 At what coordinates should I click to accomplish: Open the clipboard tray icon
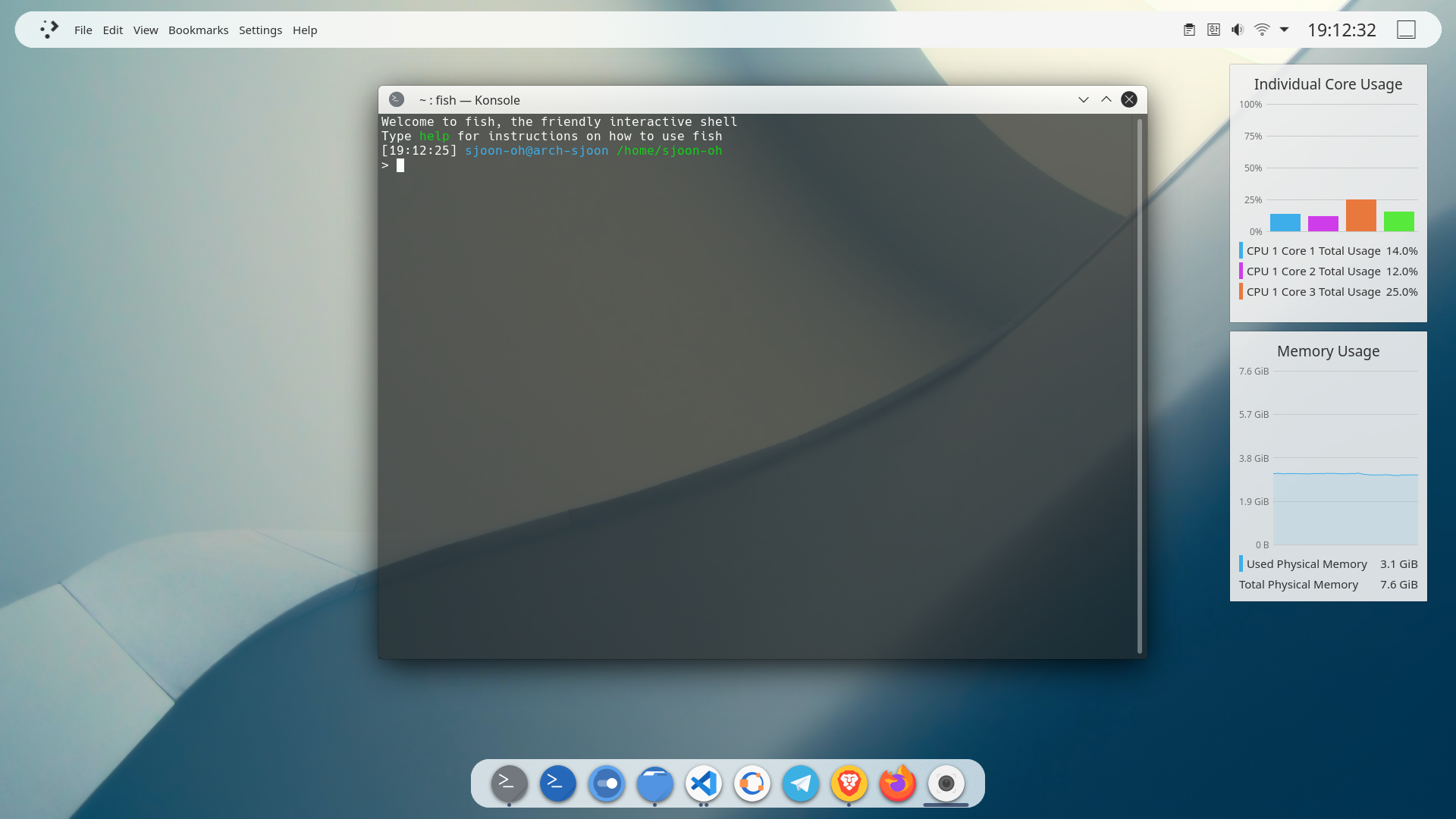[1189, 30]
